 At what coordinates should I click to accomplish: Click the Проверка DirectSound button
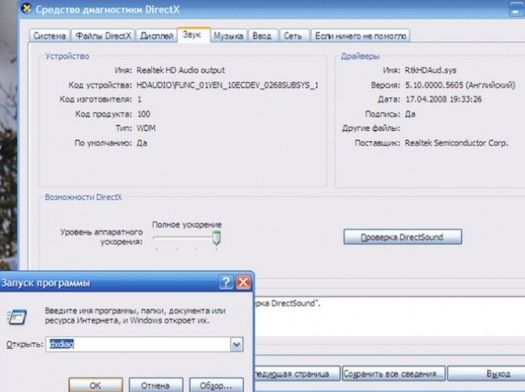point(402,237)
